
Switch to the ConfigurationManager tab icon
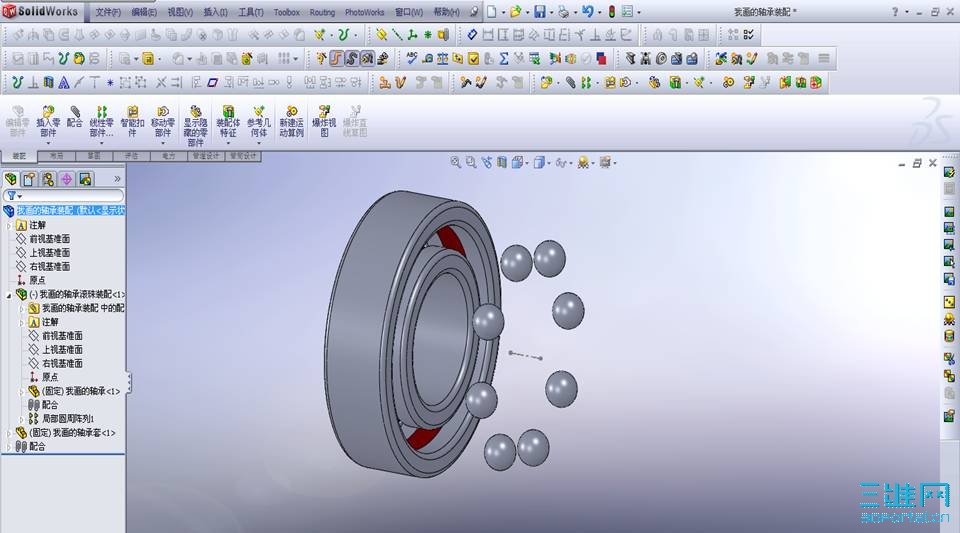click(48, 179)
